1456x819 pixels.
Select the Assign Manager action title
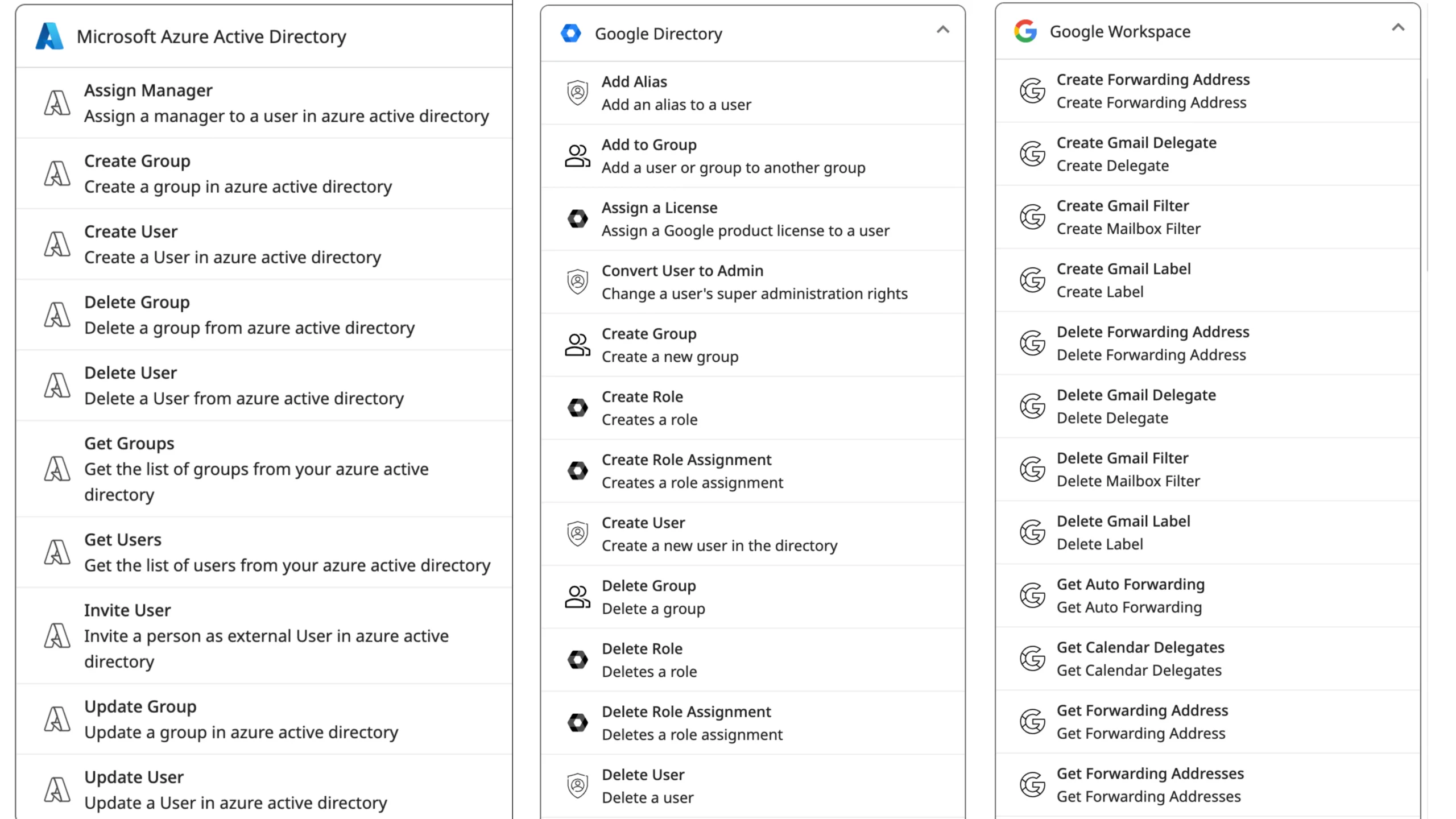click(x=148, y=90)
